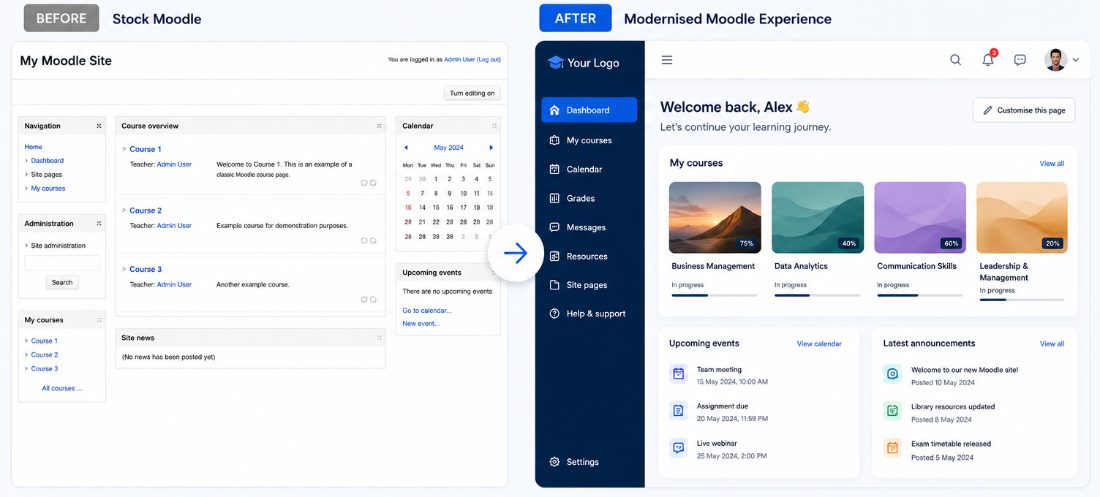Open notifications bell icon
Screen dimensions: 1100x497
[x=988, y=60]
